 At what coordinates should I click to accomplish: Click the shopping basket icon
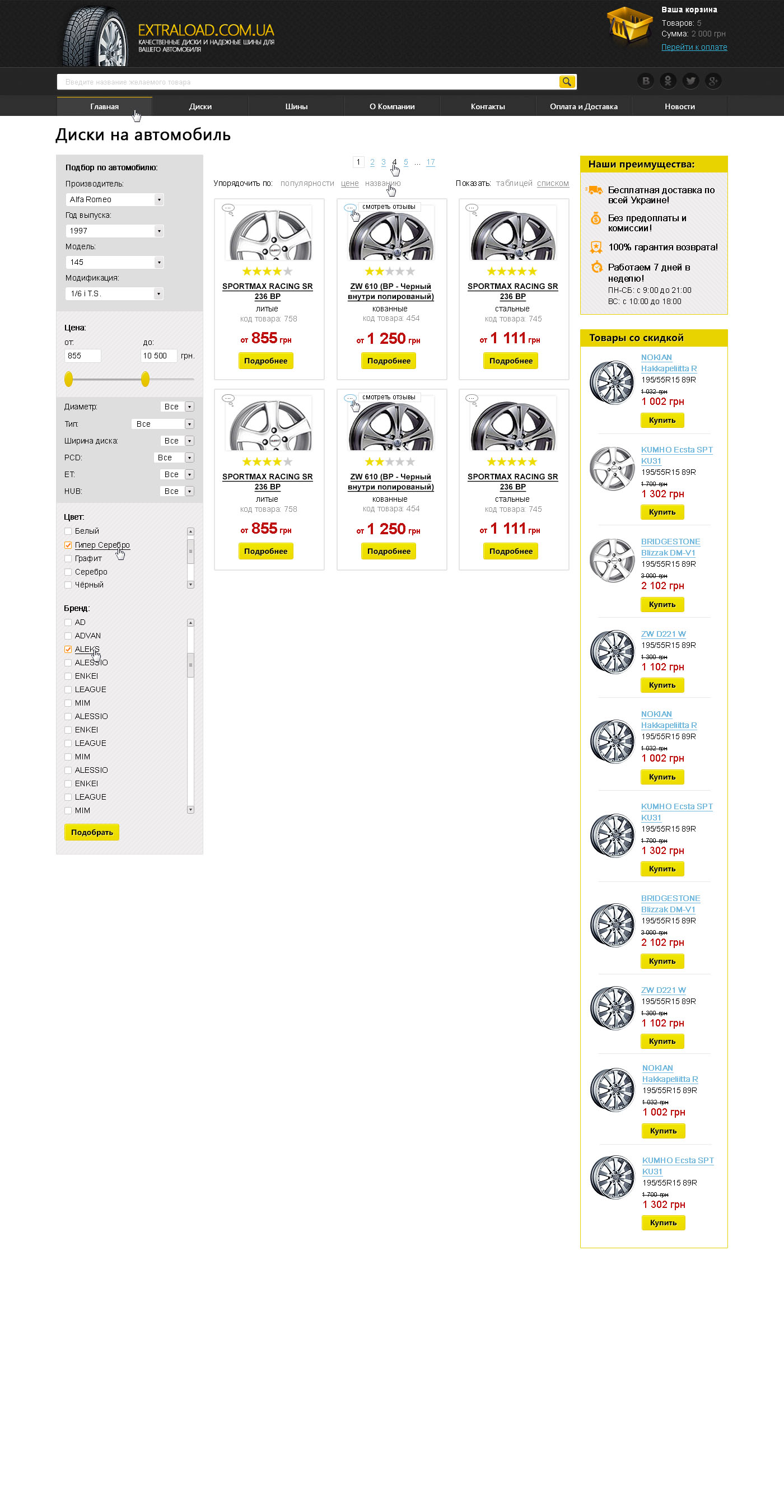click(629, 26)
